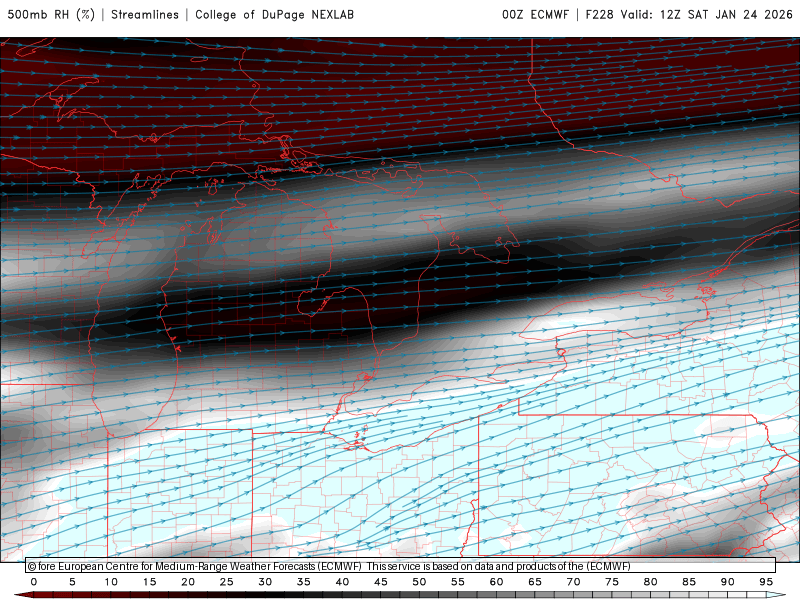The image size is (800, 600).
Task: Click the "Streamlines" label in header
Action: click(x=145, y=14)
